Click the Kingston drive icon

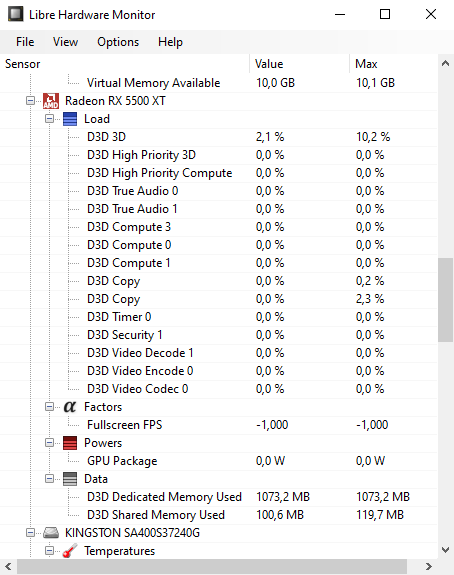(51, 533)
